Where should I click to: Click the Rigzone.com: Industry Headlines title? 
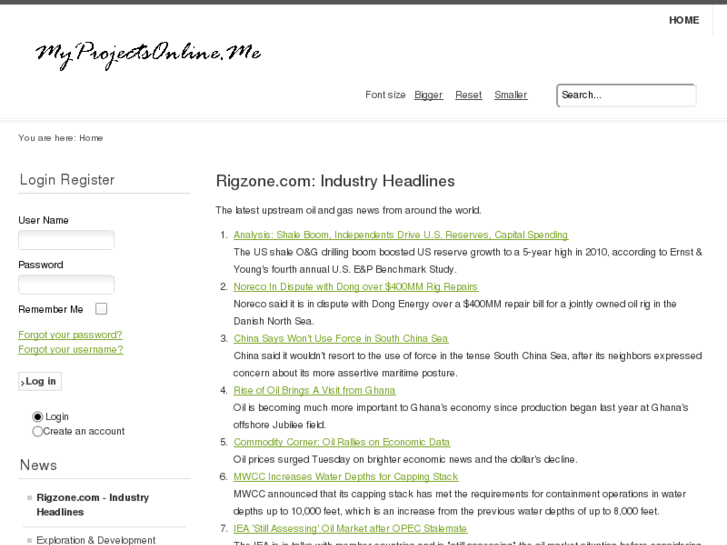point(335,181)
